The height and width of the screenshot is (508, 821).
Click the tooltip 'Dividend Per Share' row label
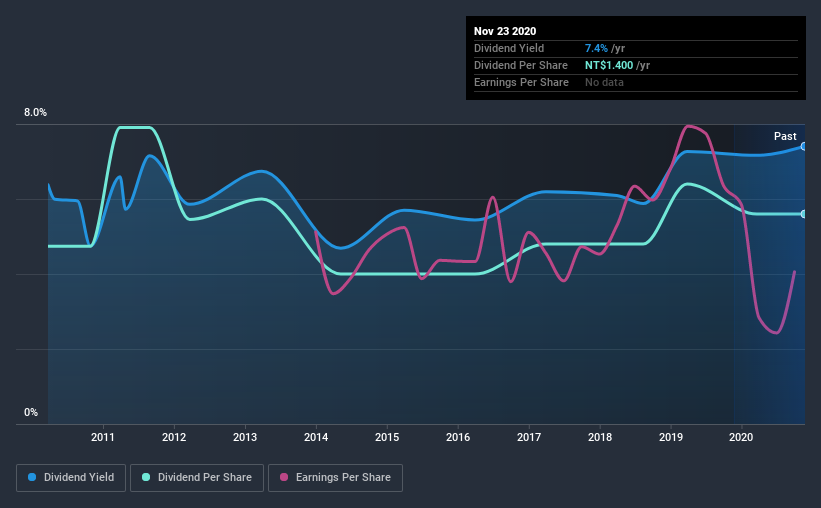pos(520,65)
